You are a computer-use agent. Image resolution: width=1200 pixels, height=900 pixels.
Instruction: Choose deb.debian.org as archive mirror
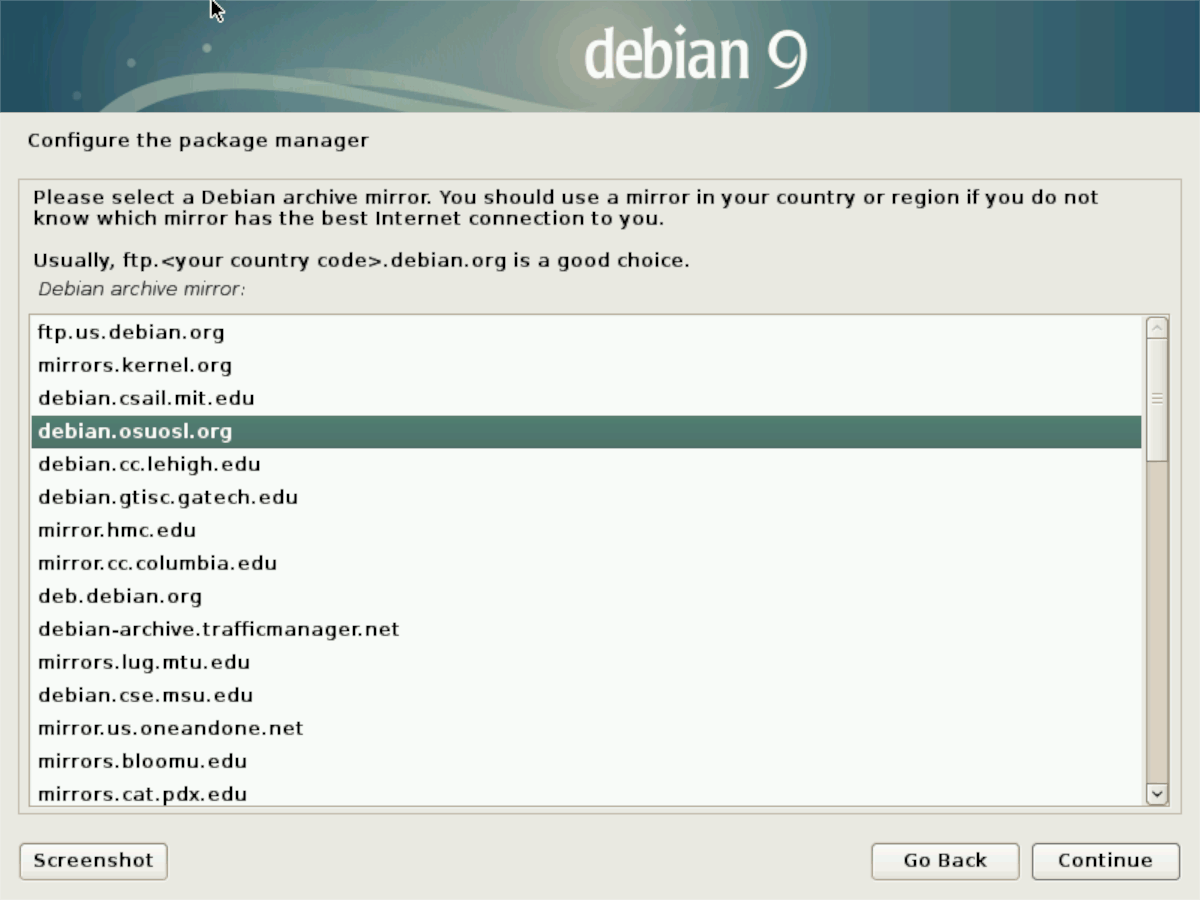click(x=120, y=596)
